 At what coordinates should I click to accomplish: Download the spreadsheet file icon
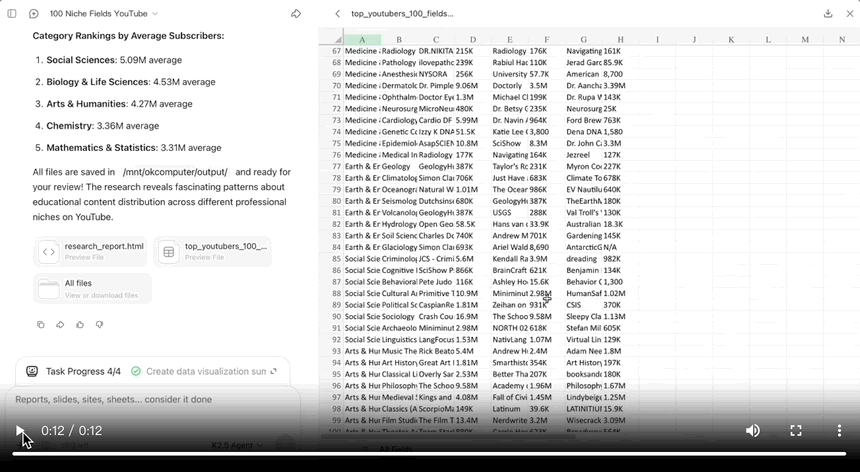coord(828,14)
